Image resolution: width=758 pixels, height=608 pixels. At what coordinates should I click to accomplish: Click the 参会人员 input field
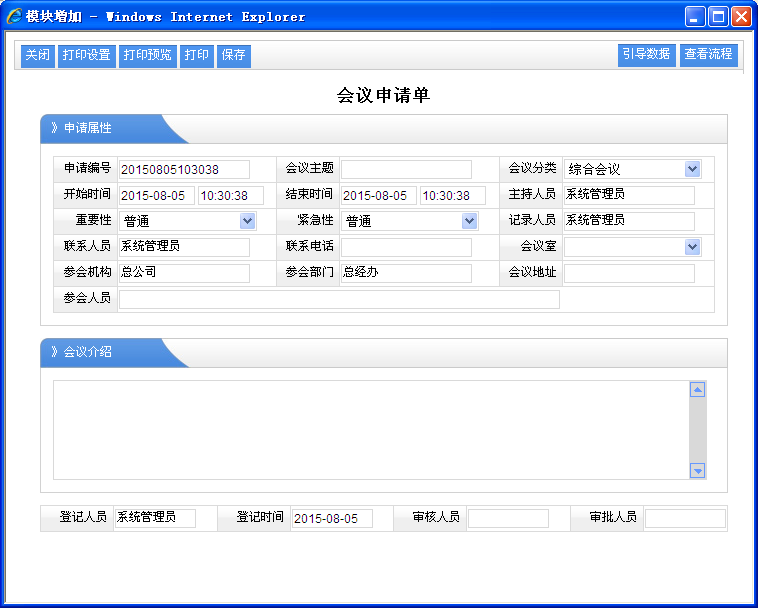339,299
